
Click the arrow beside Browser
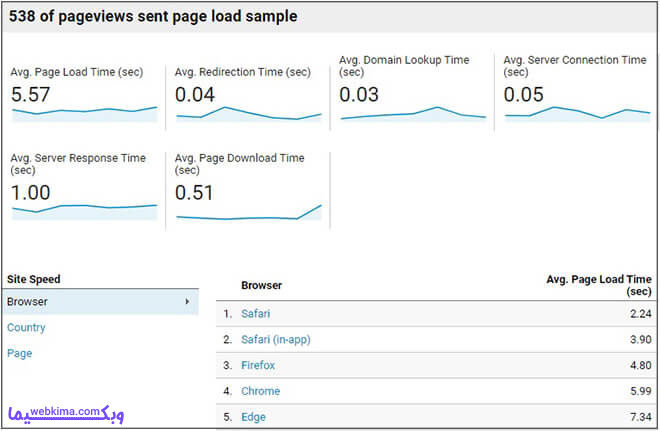pos(187,302)
